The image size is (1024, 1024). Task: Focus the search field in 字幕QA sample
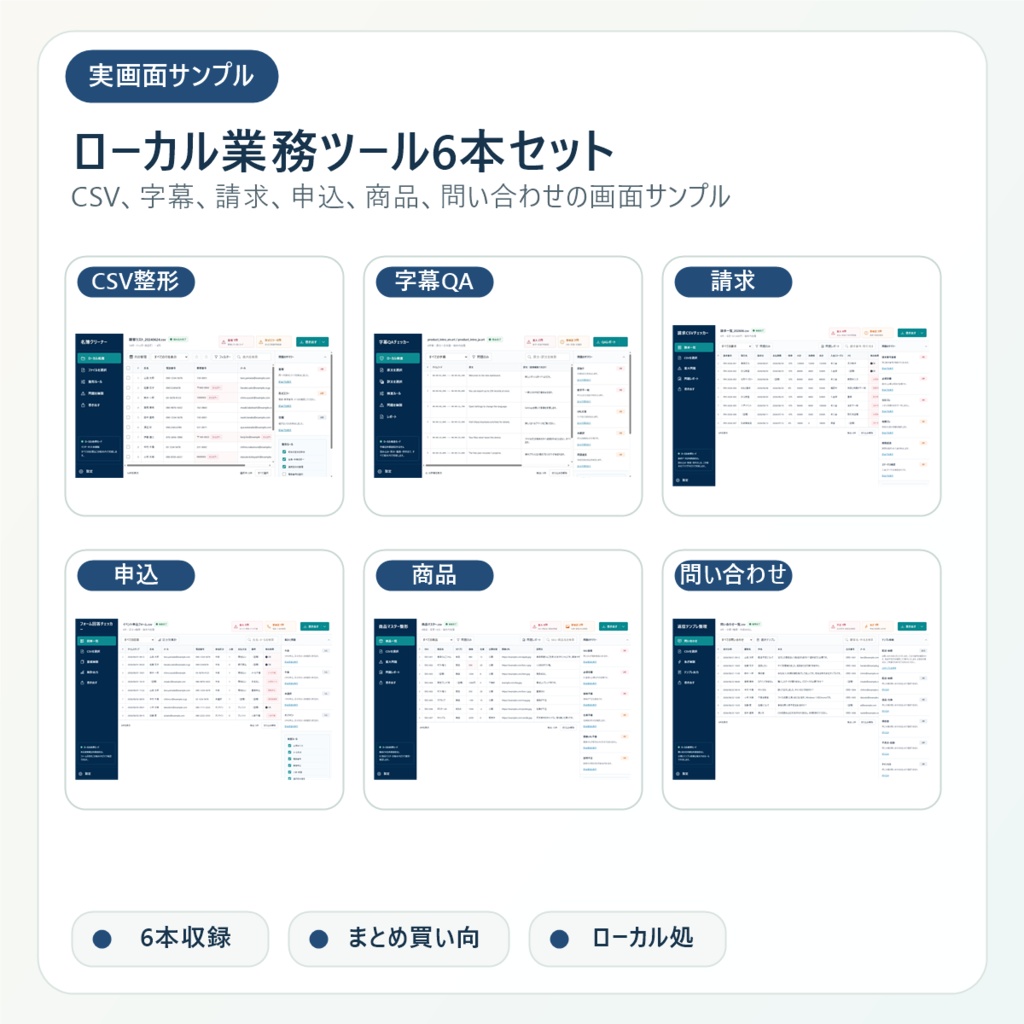click(x=547, y=357)
